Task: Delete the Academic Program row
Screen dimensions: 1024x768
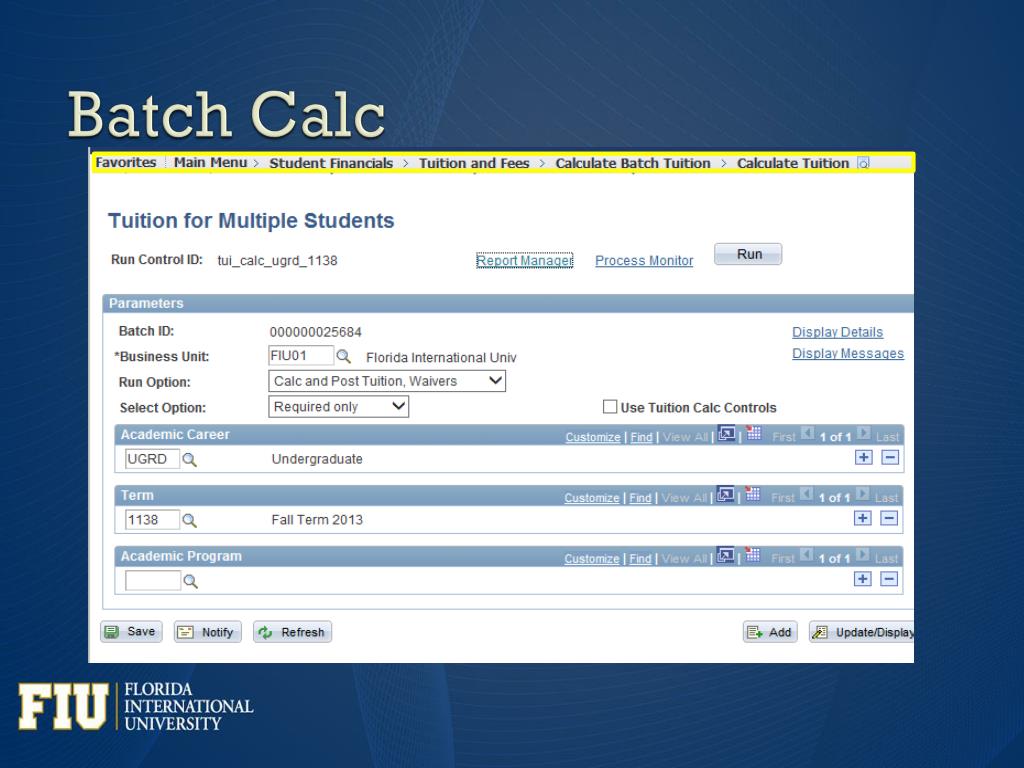Action: click(x=889, y=579)
